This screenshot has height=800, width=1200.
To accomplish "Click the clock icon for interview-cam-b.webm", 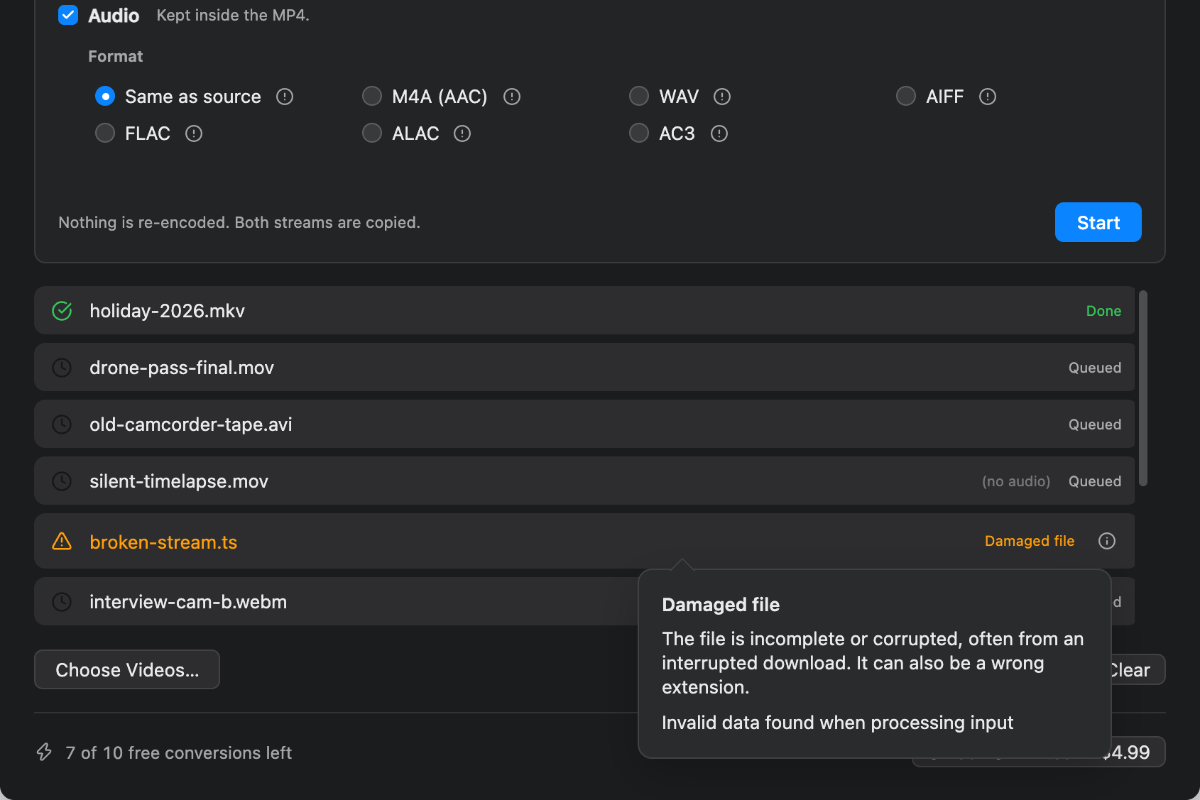I will (62, 602).
